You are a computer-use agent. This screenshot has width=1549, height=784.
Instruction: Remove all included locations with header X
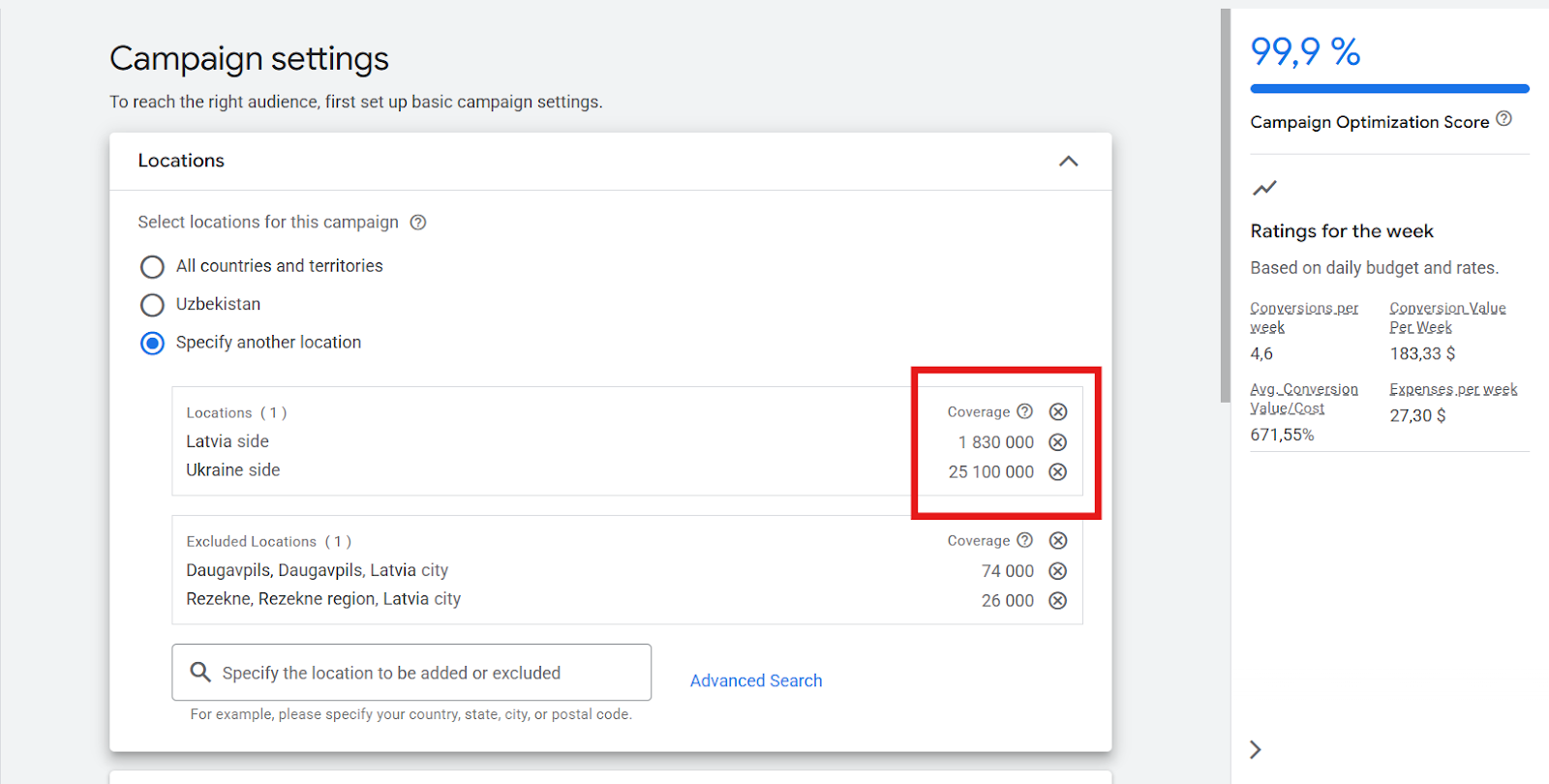coord(1058,412)
